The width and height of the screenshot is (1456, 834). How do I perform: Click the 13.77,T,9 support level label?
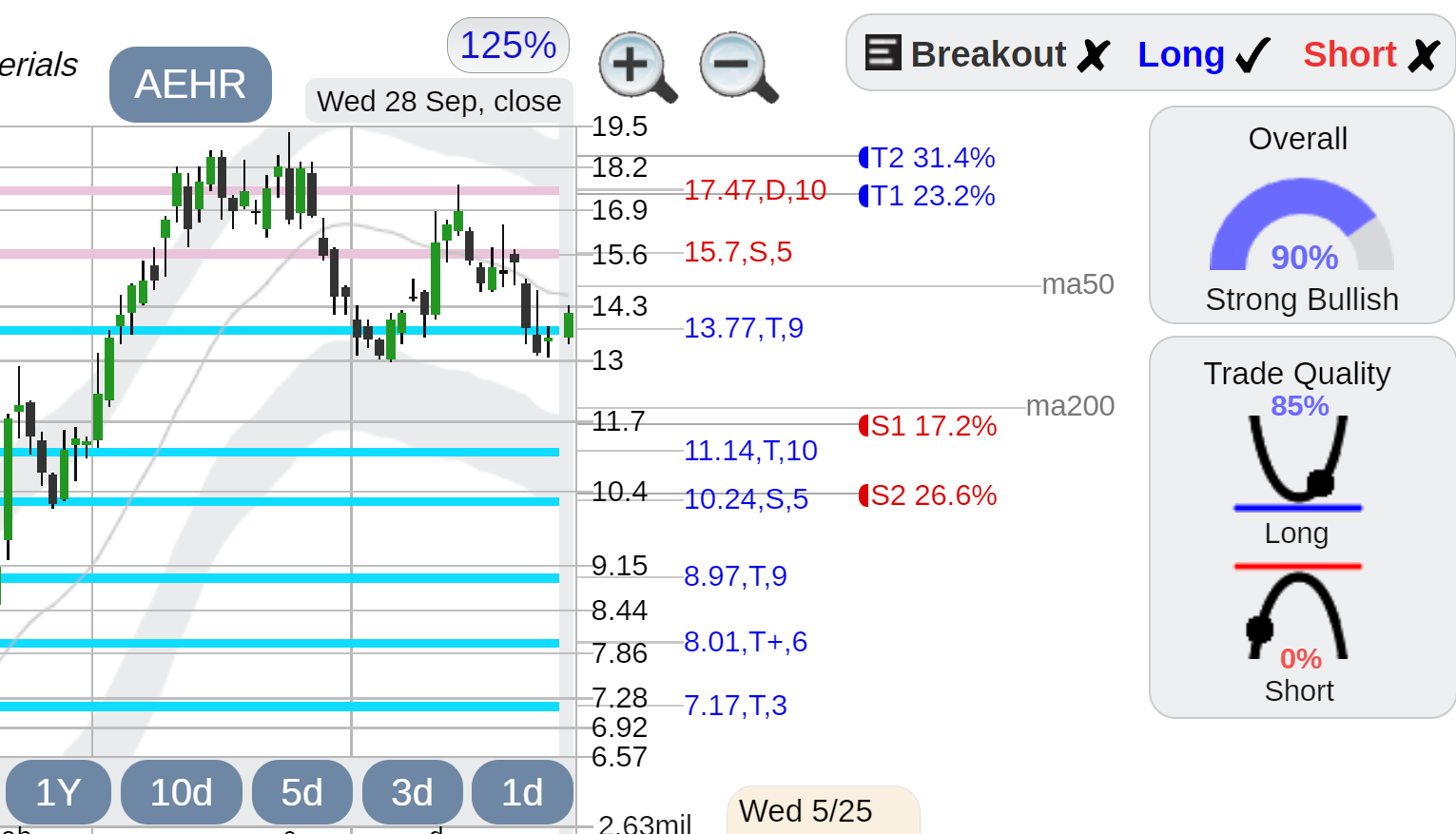[744, 328]
